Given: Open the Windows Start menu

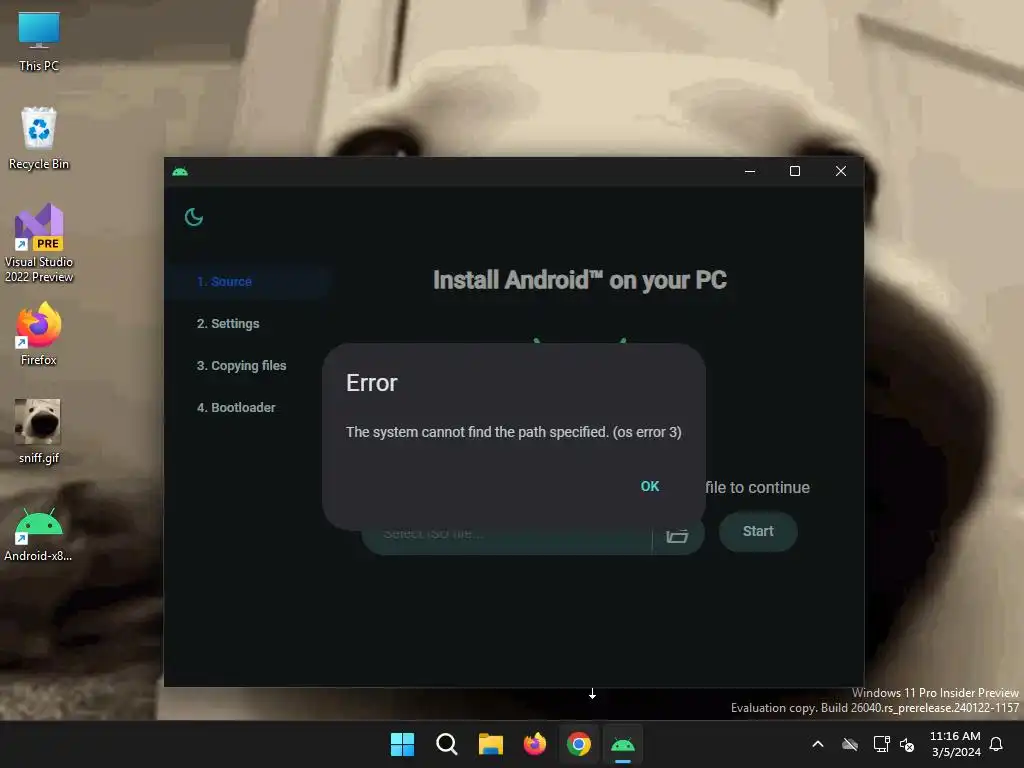Looking at the screenshot, I should (x=402, y=744).
